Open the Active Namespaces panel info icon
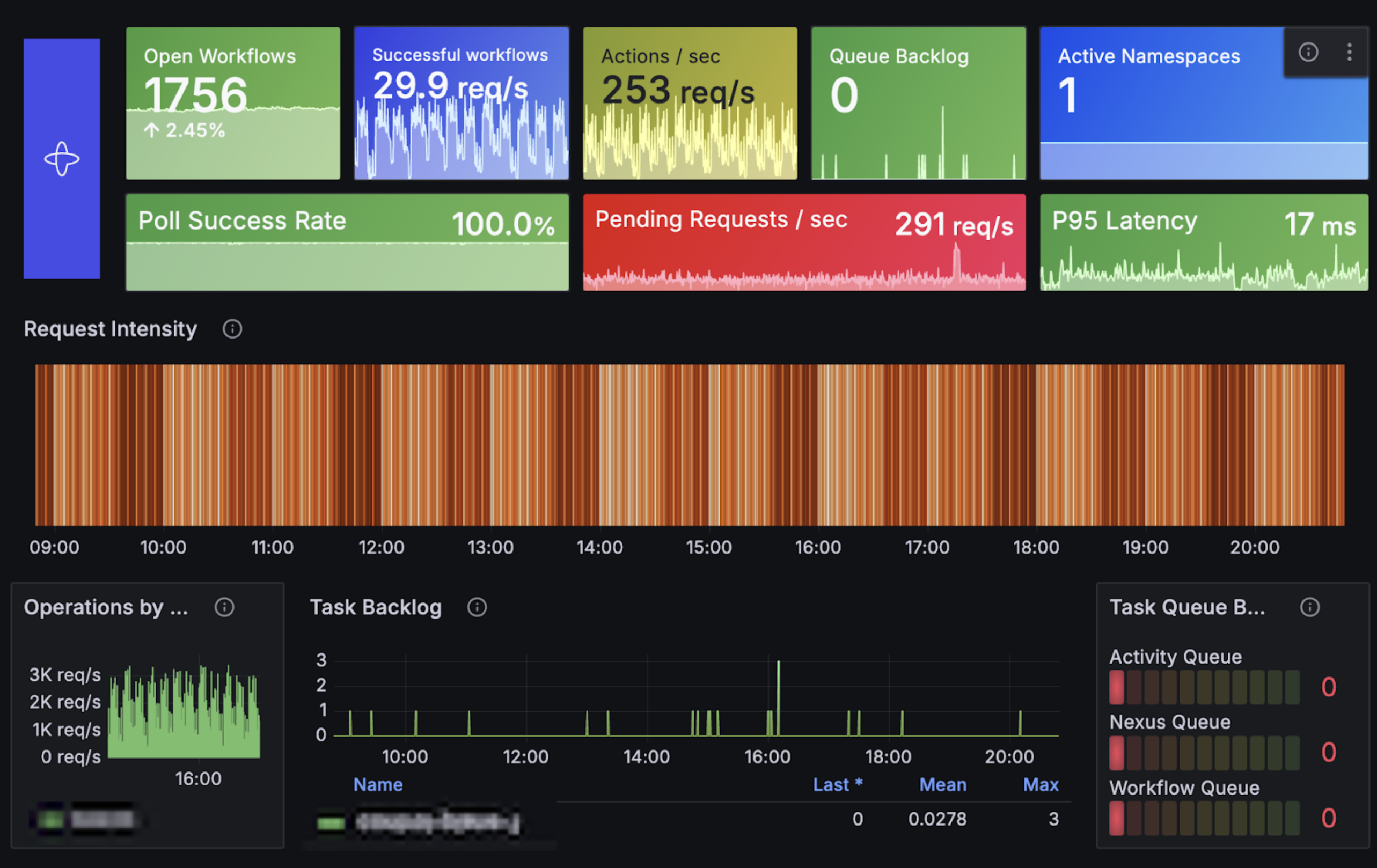This screenshot has height=868, width=1377. coord(1308,52)
